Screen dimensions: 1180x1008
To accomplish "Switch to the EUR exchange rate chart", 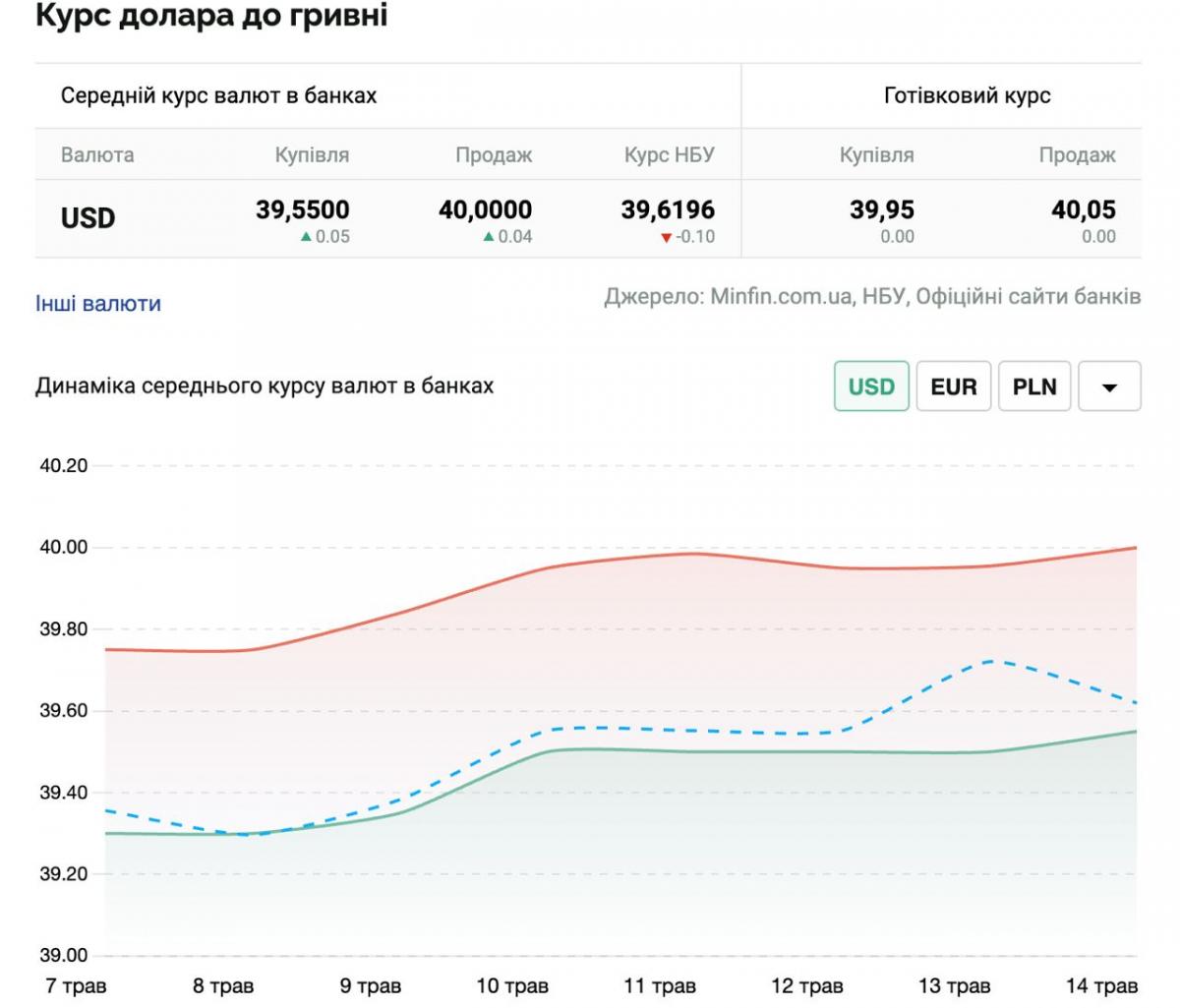I will coord(953,386).
